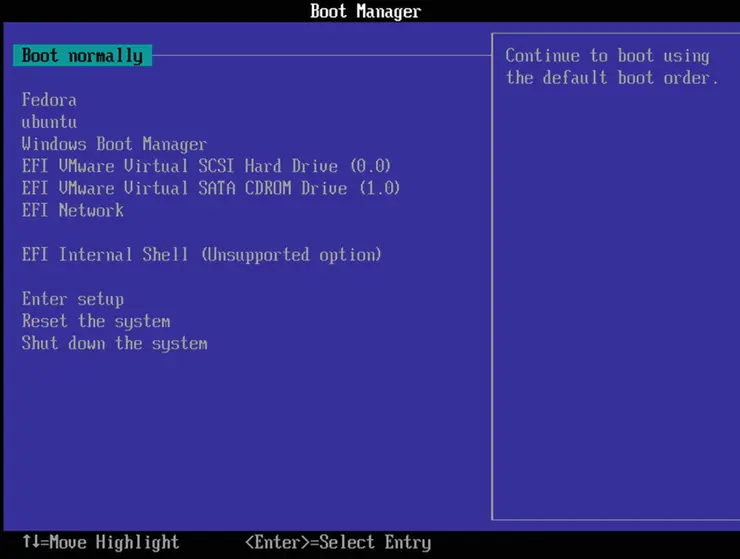Open Windows Boot Manager entry
The height and width of the screenshot is (559, 740).
click(114, 144)
